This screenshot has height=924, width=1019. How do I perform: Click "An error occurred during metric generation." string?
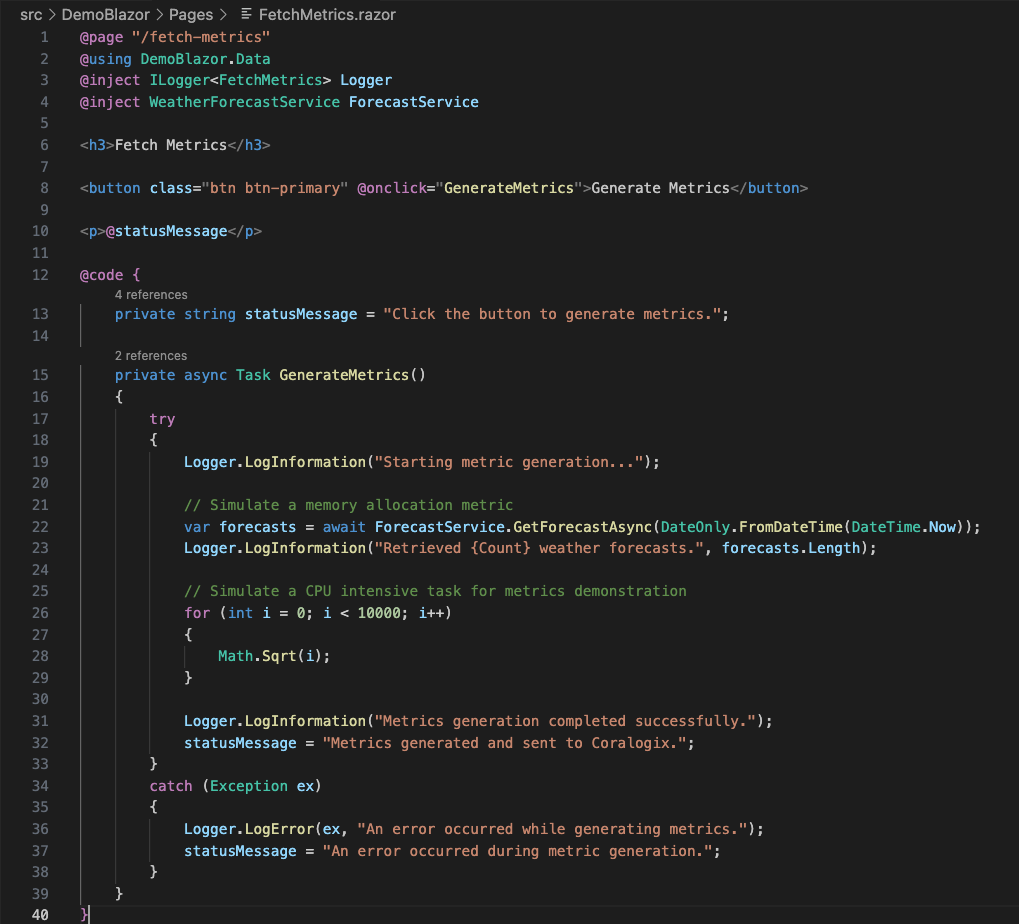tap(517, 851)
